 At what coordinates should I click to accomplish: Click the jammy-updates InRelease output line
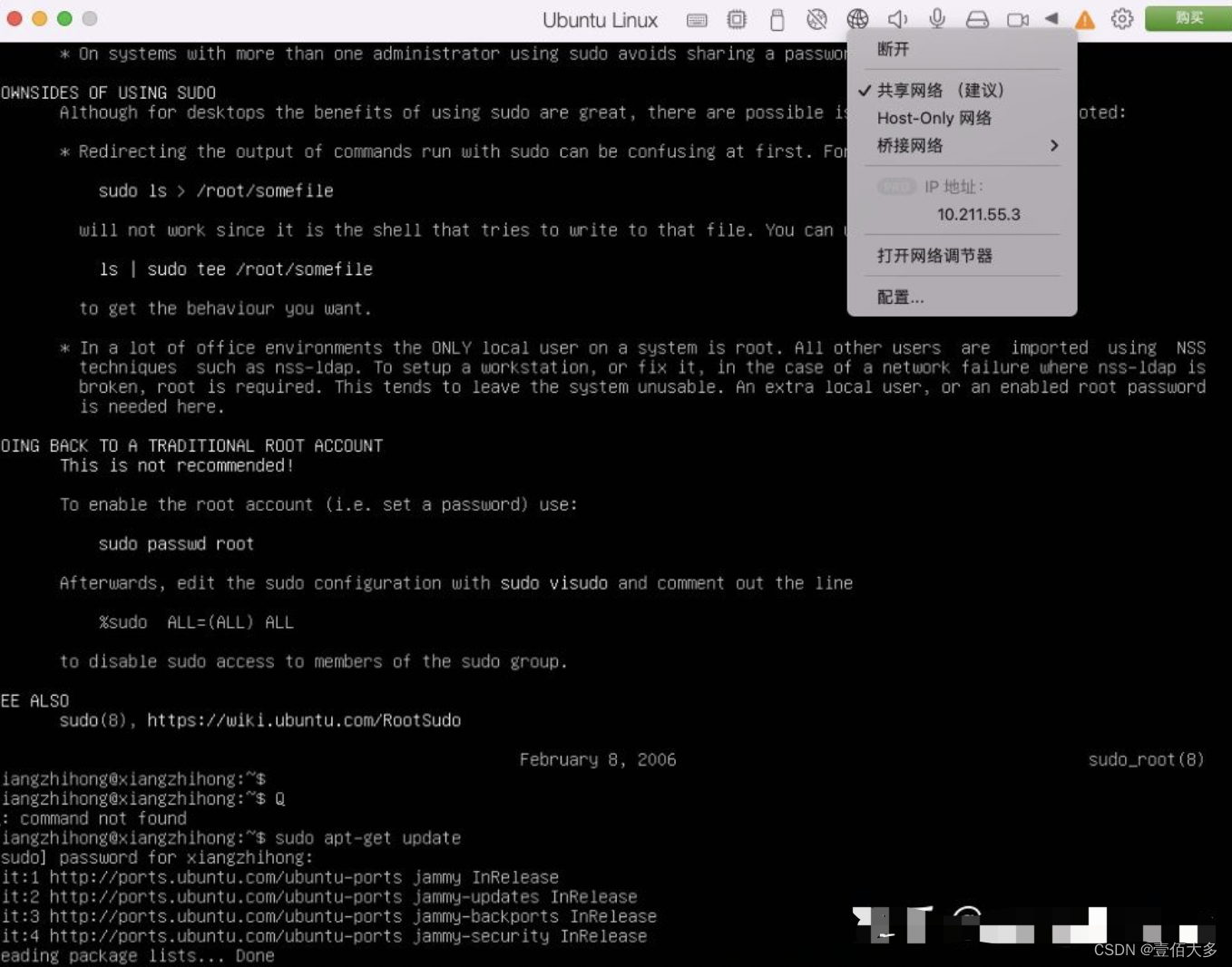coord(318,896)
